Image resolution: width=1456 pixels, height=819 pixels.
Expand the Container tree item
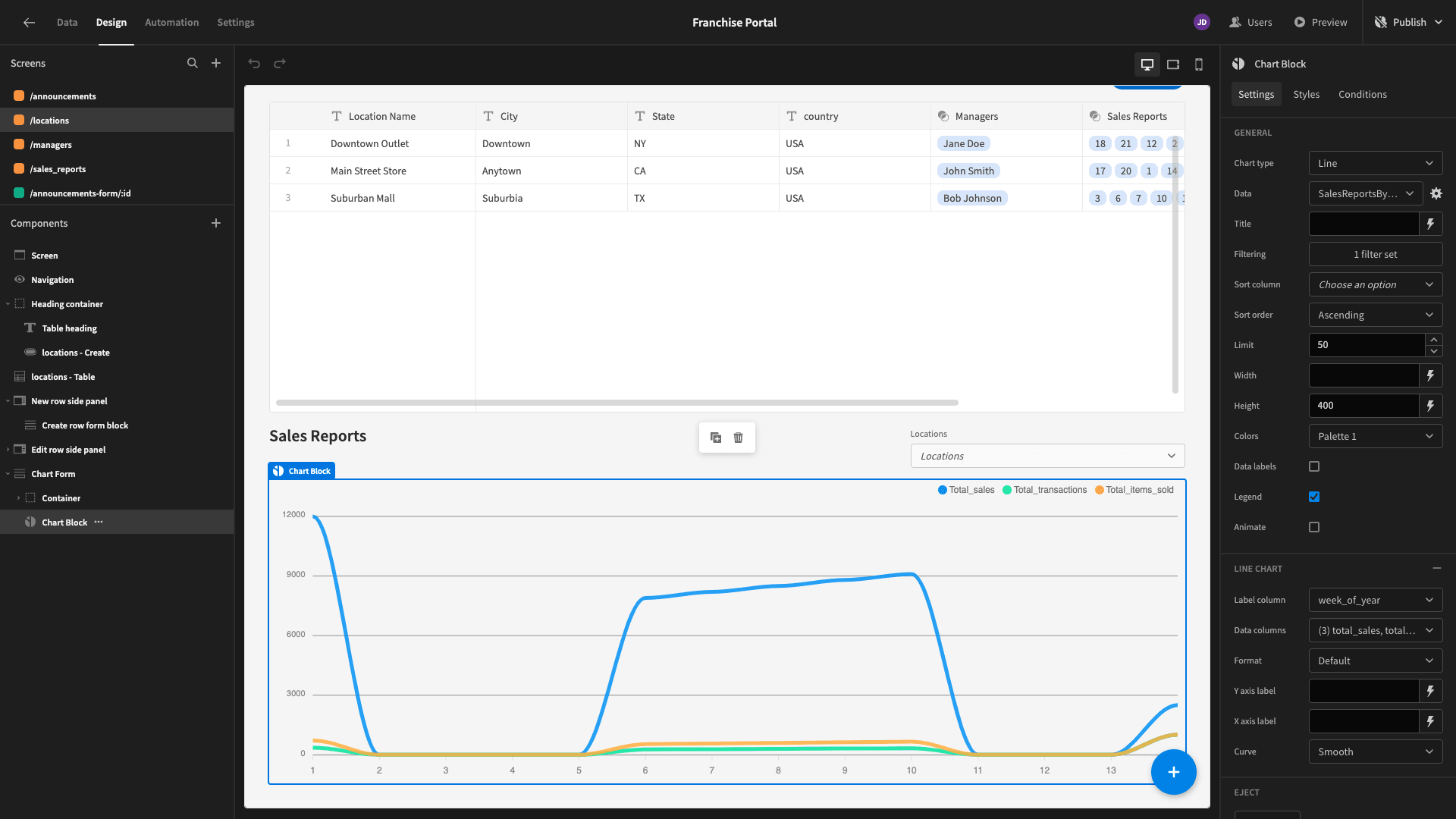18,498
